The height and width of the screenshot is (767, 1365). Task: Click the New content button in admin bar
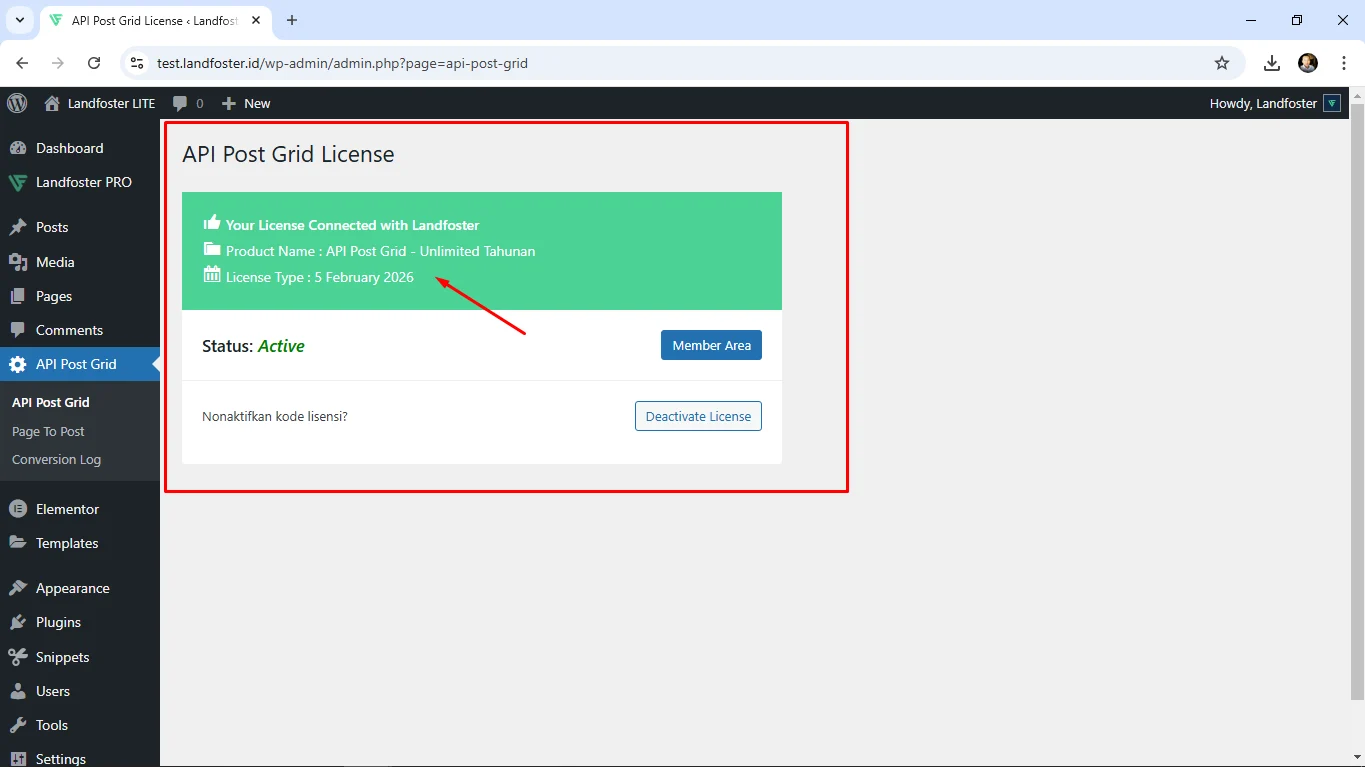[246, 103]
